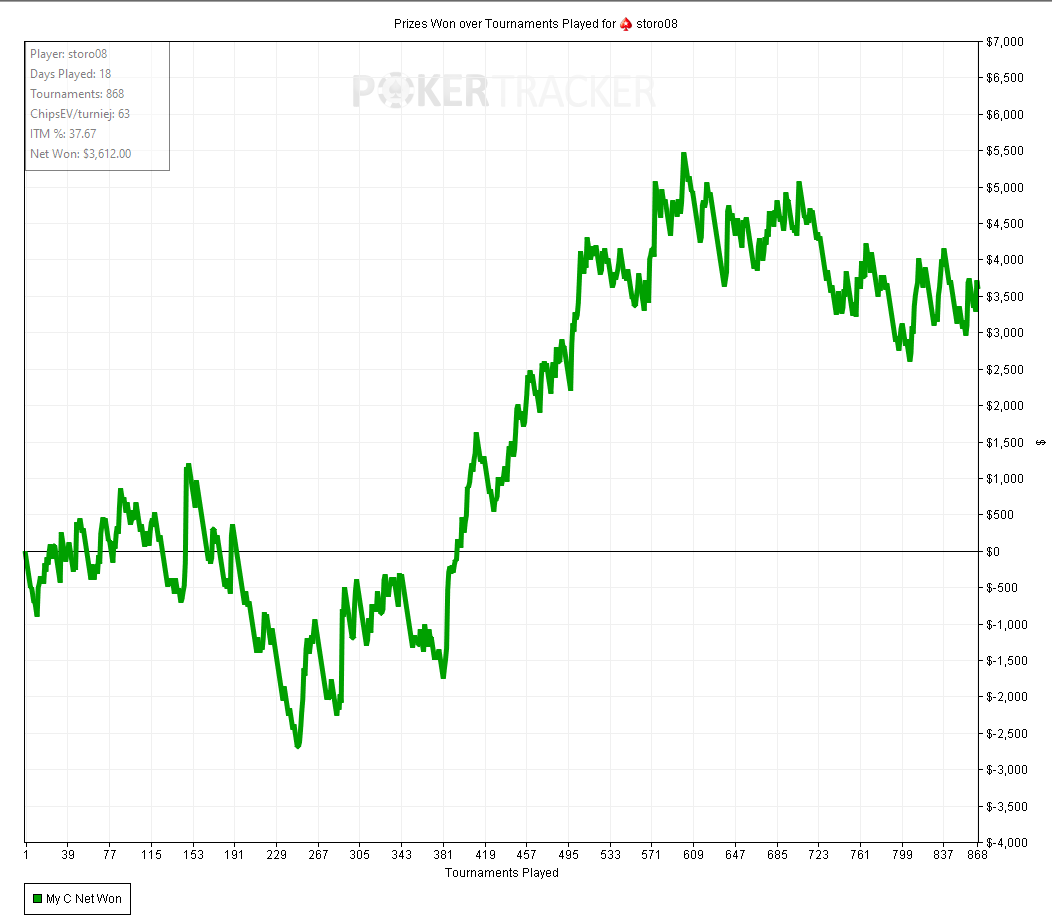Click the green My C Net Won swatch
Viewport: 1052px width, 922px height.
[x=37, y=899]
